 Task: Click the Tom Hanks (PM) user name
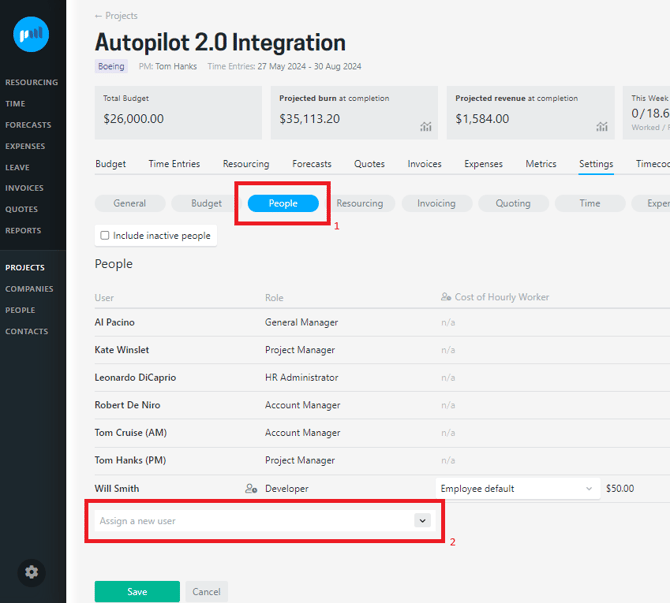[x=130, y=460]
